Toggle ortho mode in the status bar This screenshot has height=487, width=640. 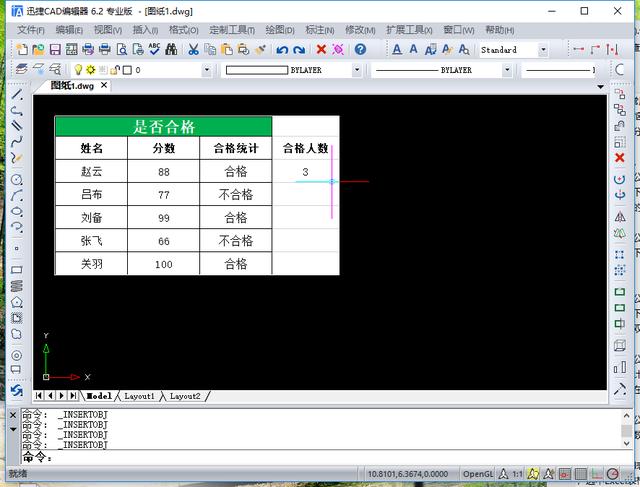[x=596, y=474]
